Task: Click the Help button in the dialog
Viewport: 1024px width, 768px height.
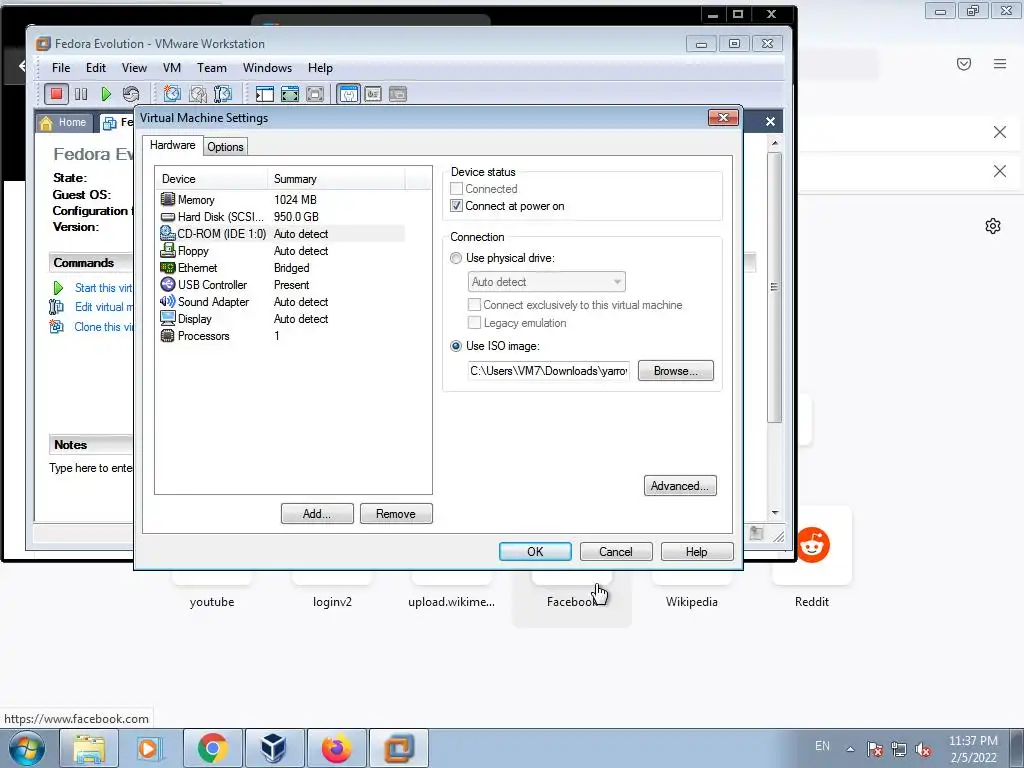Action: (x=697, y=552)
